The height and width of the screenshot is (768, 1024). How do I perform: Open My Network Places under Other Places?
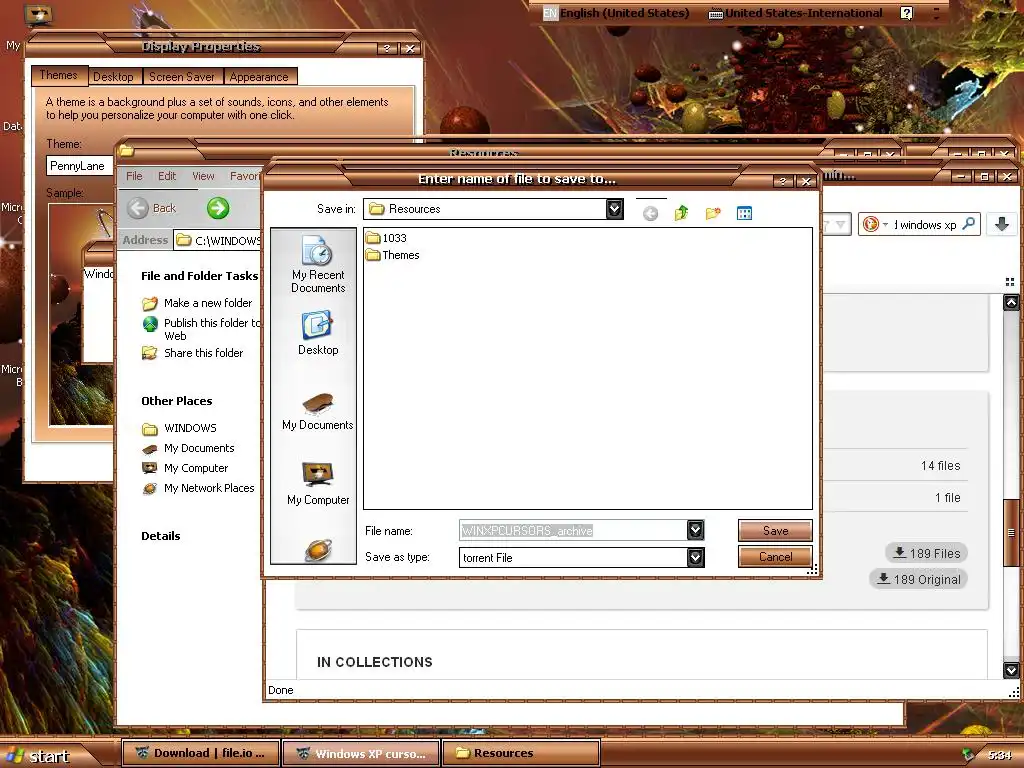pyautogui.click(x=209, y=488)
